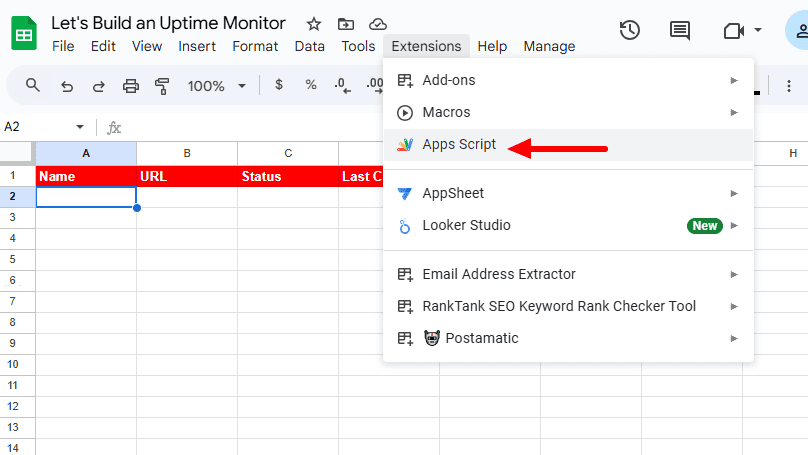Click the Postamatic submenu arrow
Viewport: 808px width, 455px height.
pyautogui.click(x=734, y=339)
